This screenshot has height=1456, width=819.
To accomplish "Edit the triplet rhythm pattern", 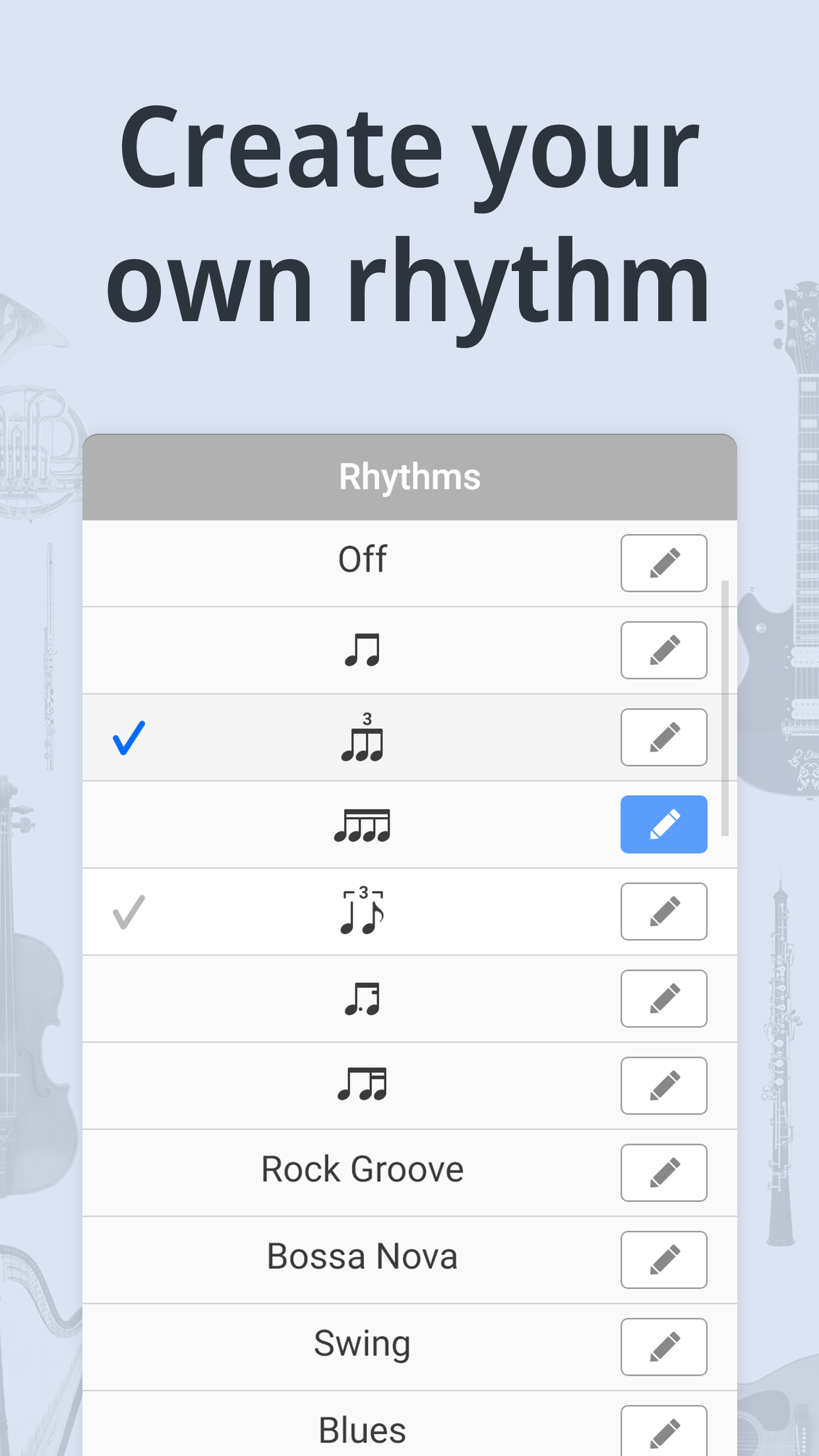I will 663,737.
